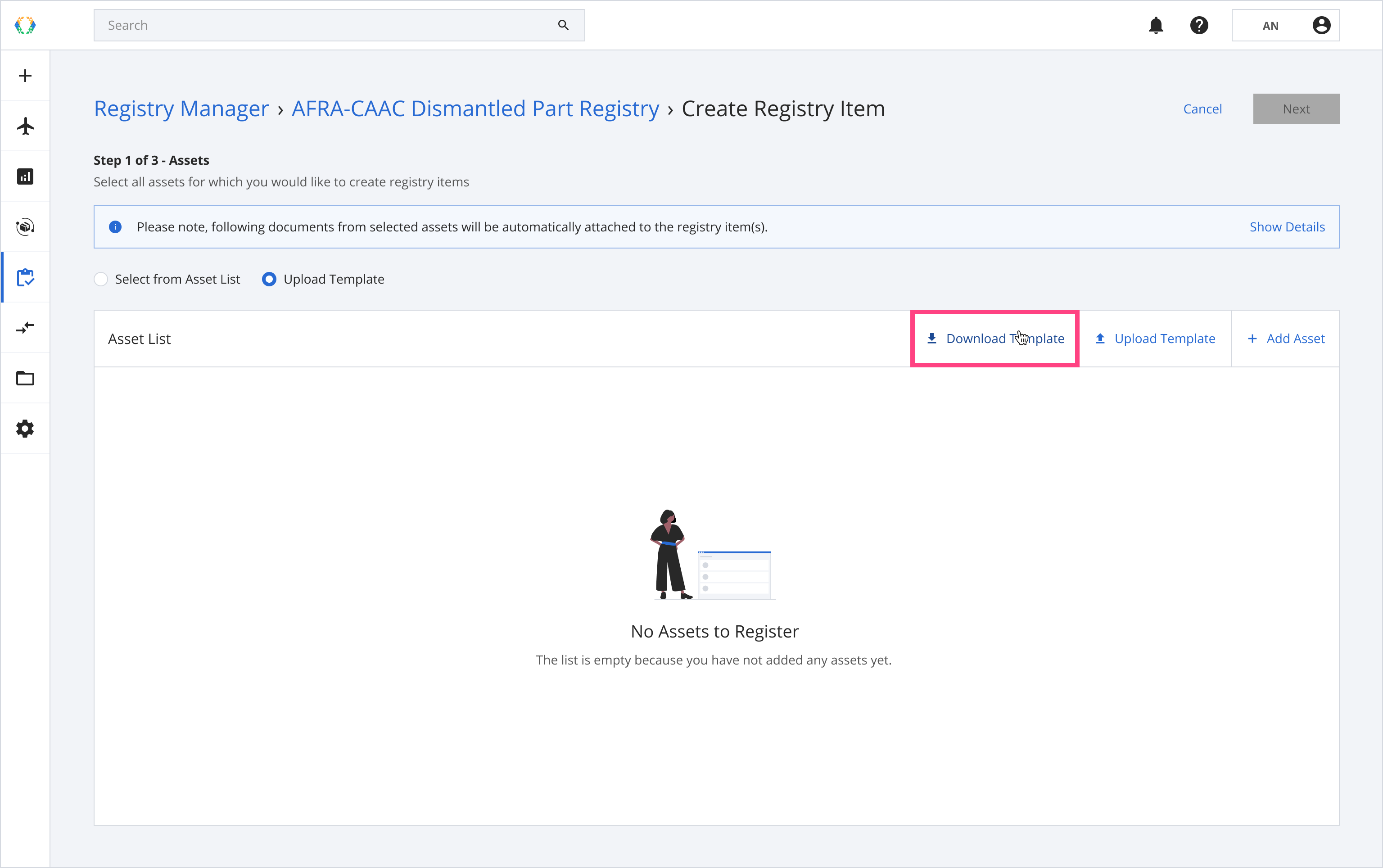Open the AN user account menu
The width and height of the screenshot is (1383, 868).
click(1285, 26)
